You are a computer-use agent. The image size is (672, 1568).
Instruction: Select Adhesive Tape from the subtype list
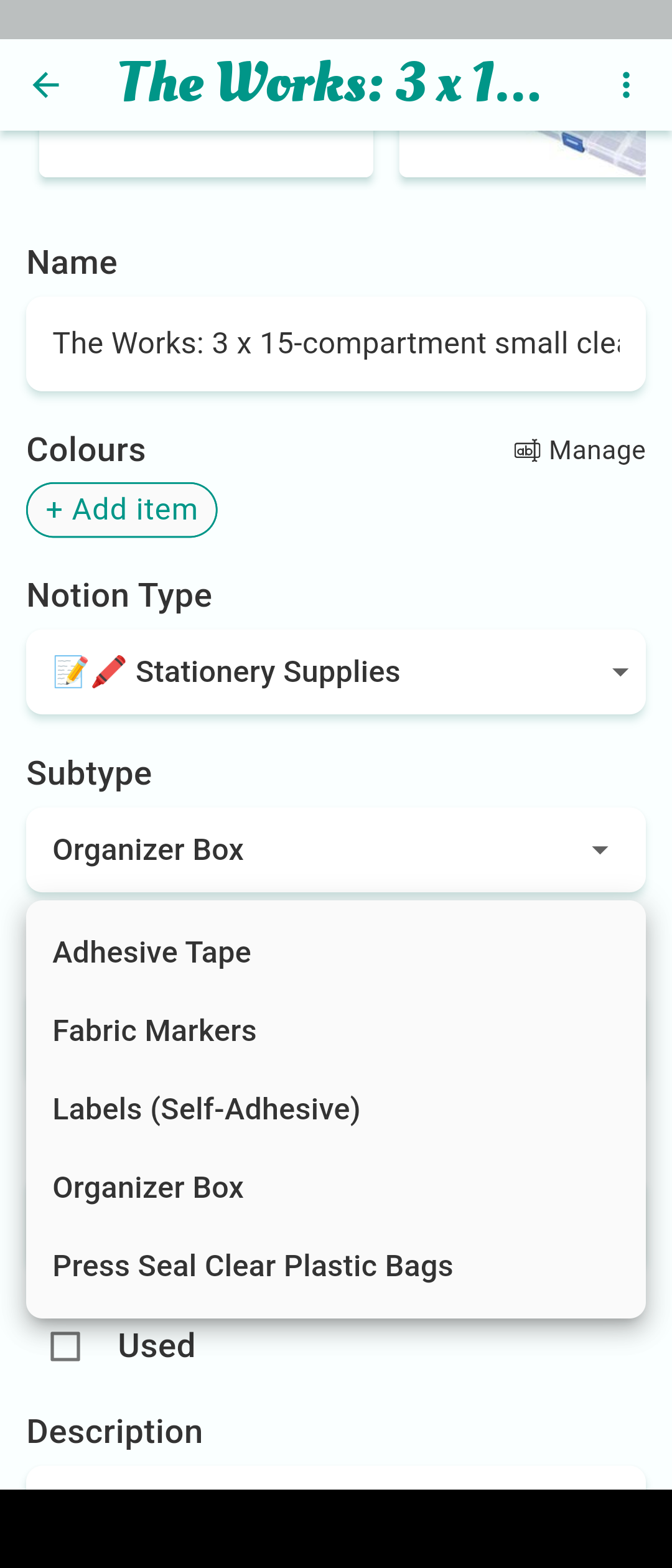[x=152, y=953]
